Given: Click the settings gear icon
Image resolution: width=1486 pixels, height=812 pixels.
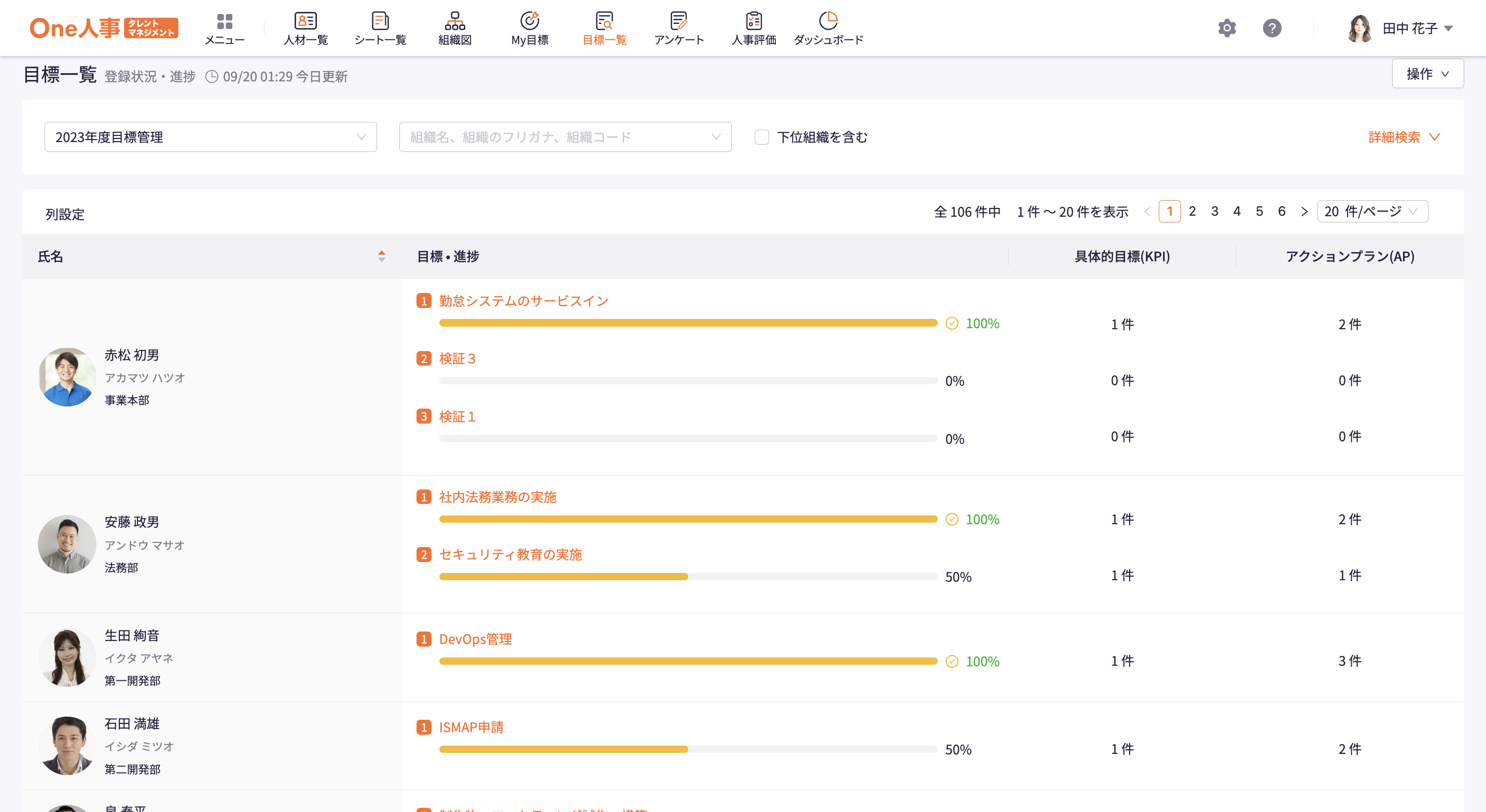Looking at the screenshot, I should (1227, 28).
